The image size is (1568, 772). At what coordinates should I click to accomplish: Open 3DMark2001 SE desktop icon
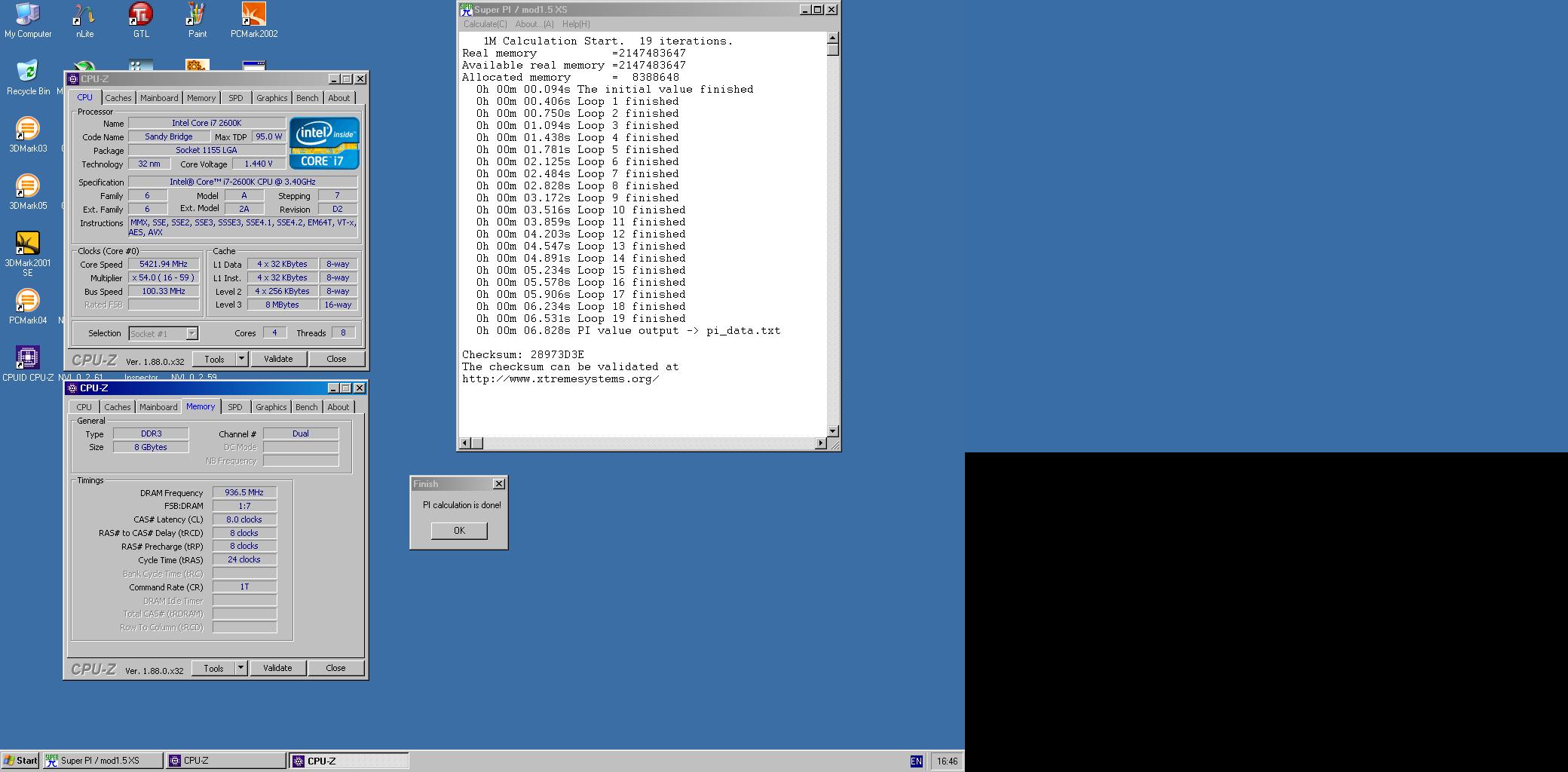tap(28, 254)
